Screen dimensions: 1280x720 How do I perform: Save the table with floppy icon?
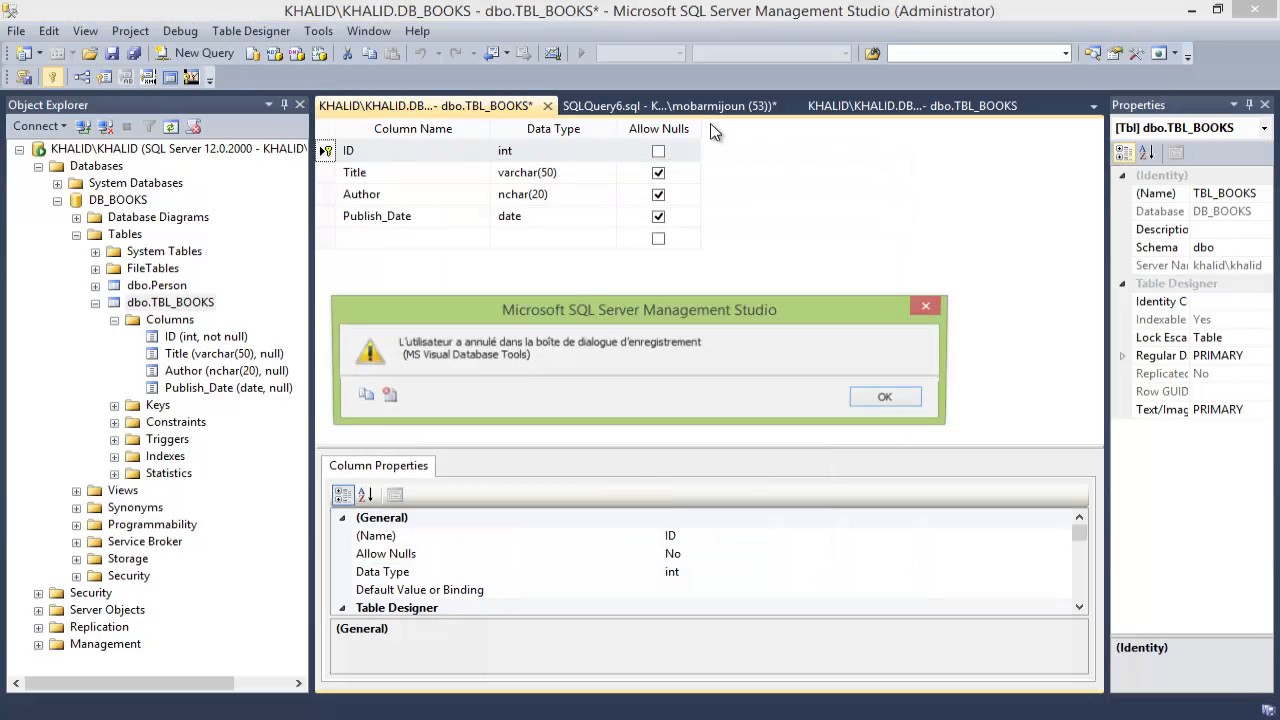112,53
